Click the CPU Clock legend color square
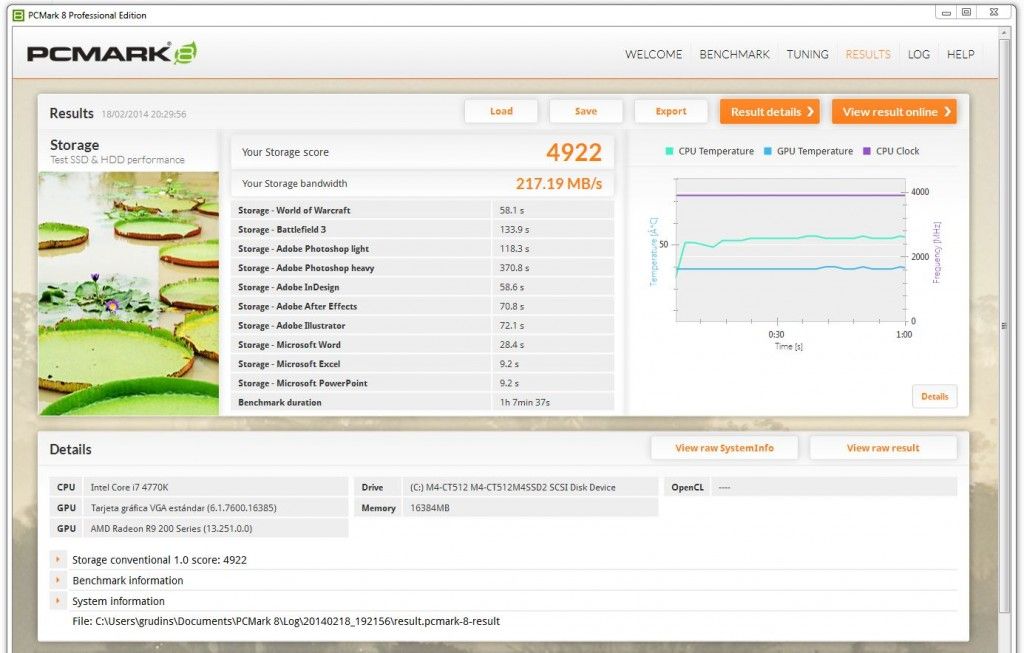This screenshot has width=1024, height=653. coord(867,151)
